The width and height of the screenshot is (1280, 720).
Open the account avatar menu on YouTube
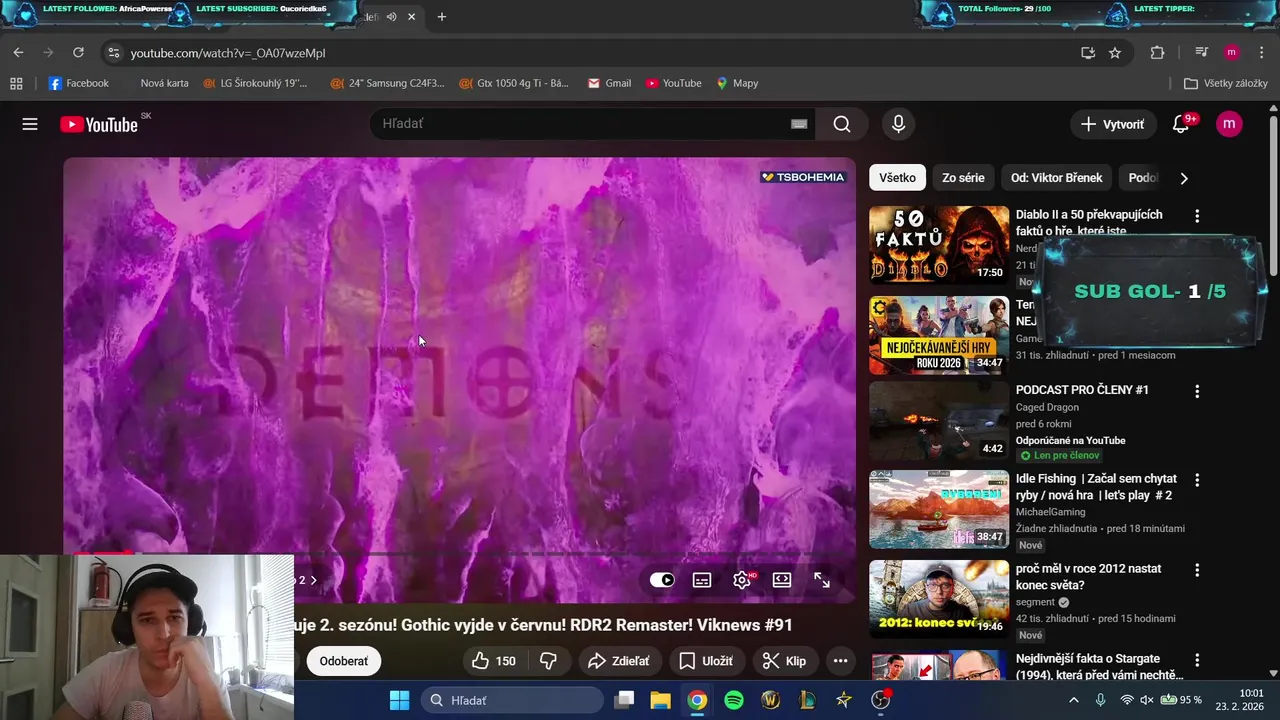(x=1229, y=124)
